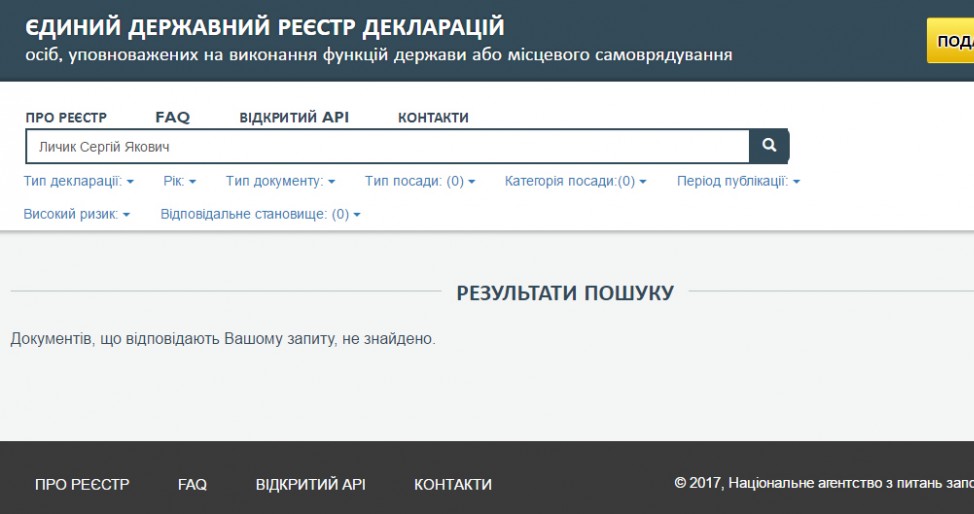Open ВІДКРИТИЙ API in top menu
The width and height of the screenshot is (974, 514).
pos(294,118)
